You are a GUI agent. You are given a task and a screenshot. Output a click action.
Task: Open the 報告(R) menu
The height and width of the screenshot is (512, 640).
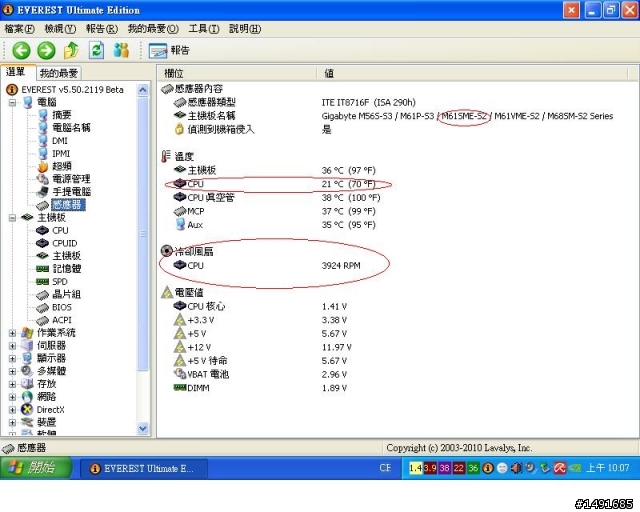[x=102, y=29]
